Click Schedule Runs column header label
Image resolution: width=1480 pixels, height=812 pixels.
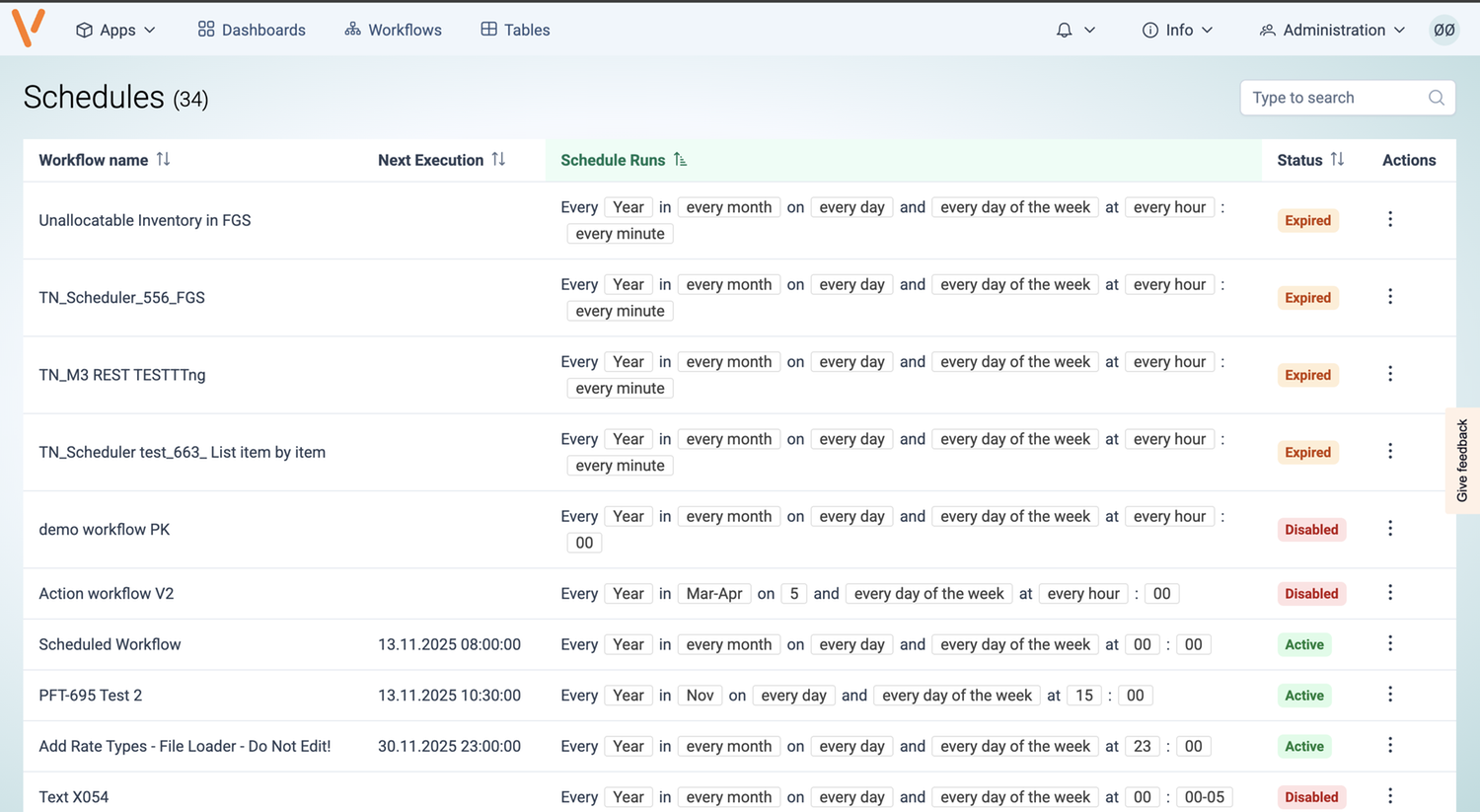click(613, 160)
